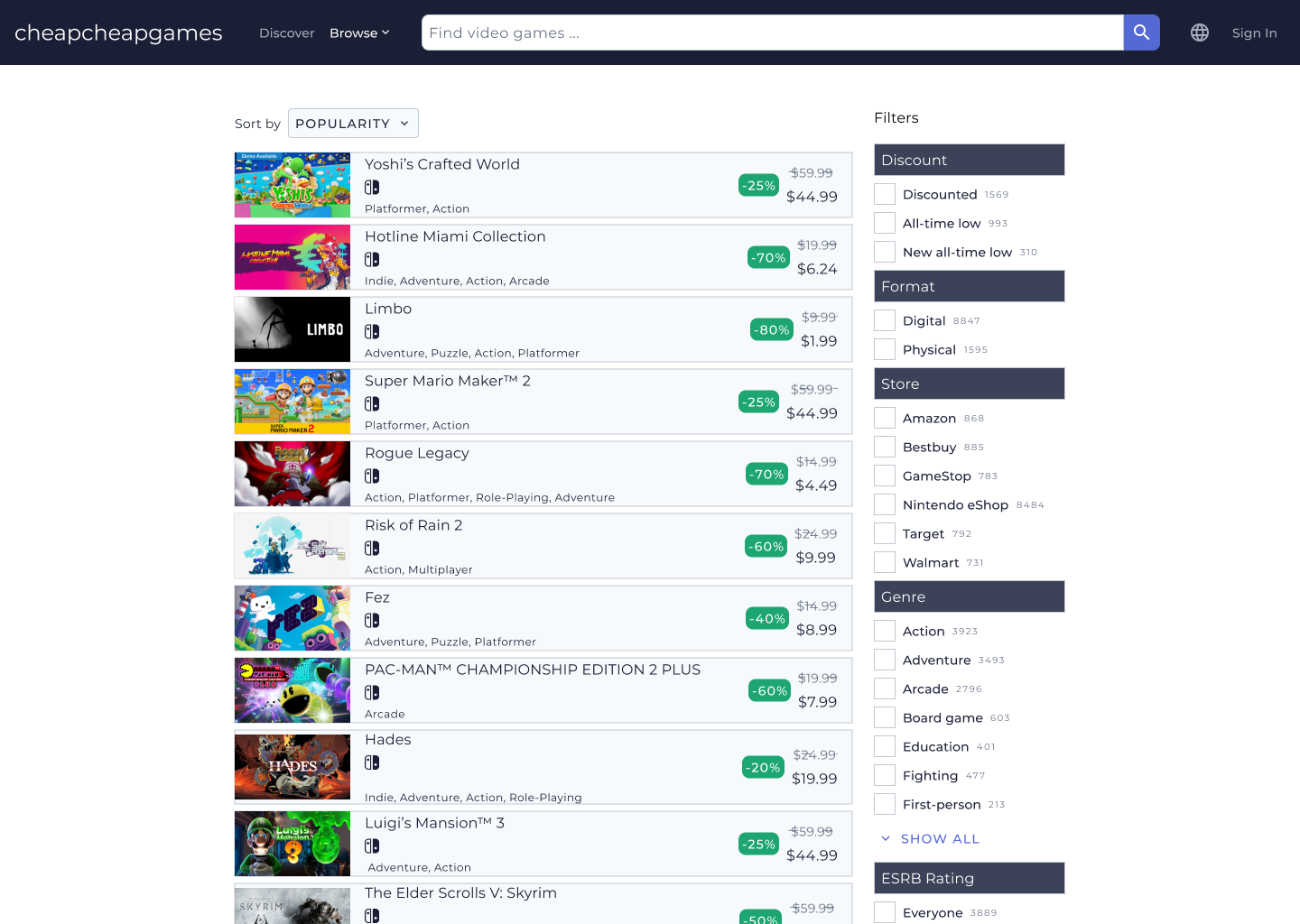
Task: Click the Switch icon on Luigi's Mansion 3 row
Action: (x=371, y=845)
